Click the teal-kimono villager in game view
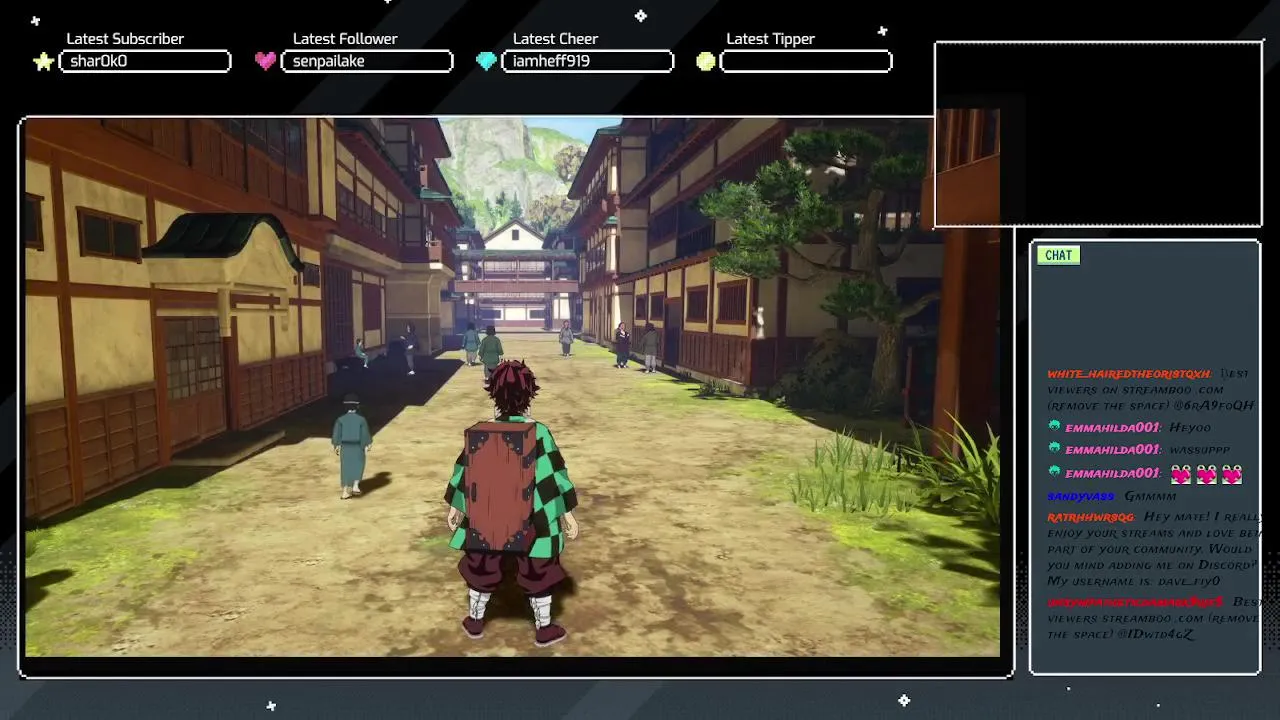 pyautogui.click(x=351, y=444)
